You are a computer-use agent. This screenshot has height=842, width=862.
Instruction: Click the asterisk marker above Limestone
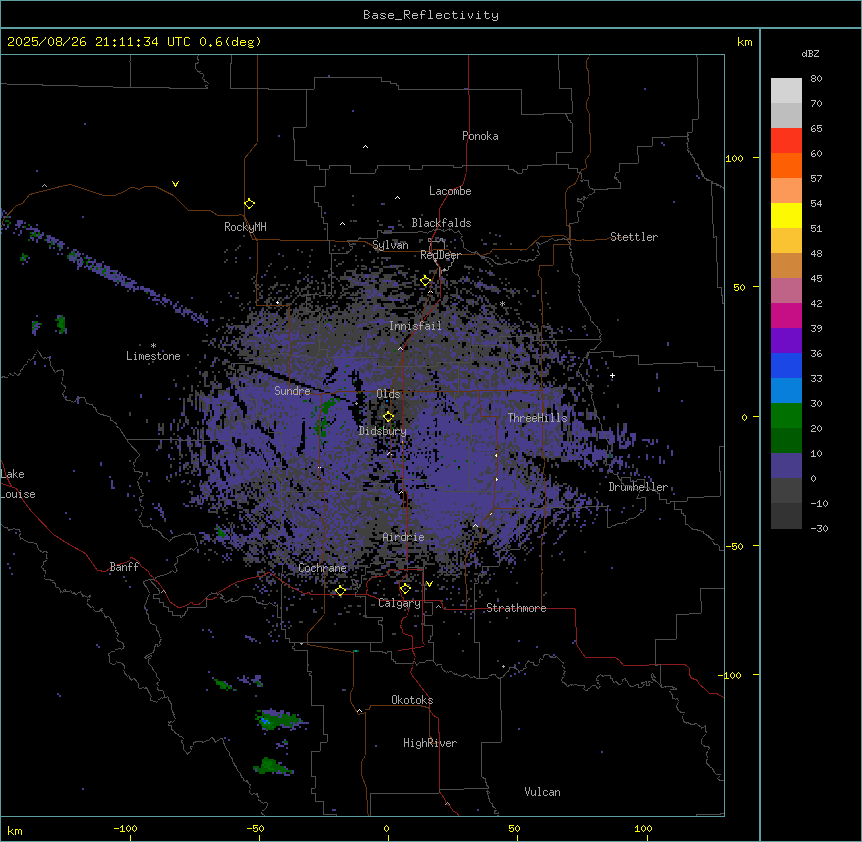click(153, 346)
